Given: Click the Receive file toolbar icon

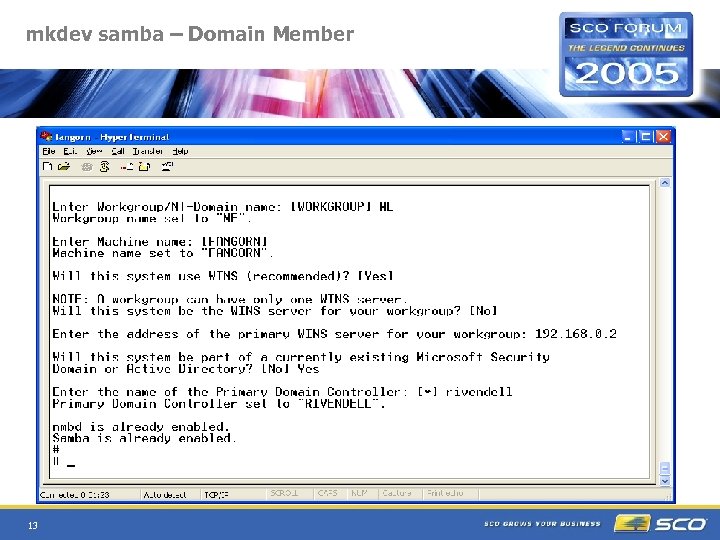Looking at the screenshot, I should tap(144, 167).
